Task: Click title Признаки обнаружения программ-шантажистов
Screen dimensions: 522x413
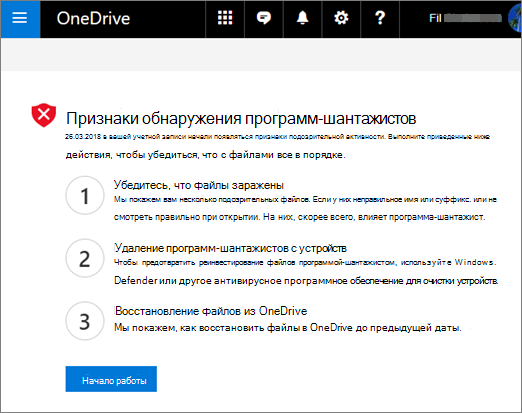Action: pyautogui.click(x=241, y=118)
